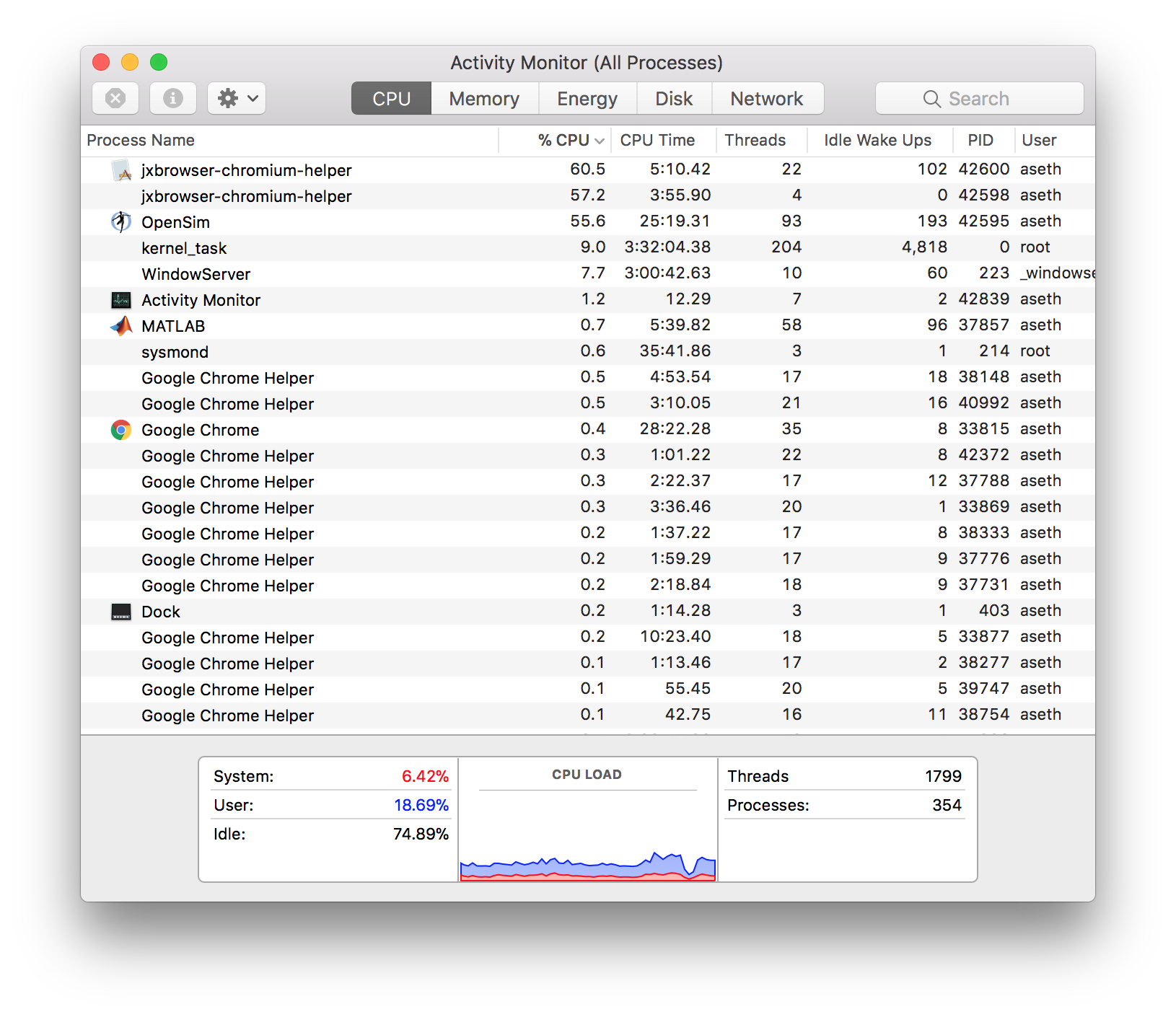Click the quit process (X) toolbar icon
Screen dimensions: 1176x1017
115,98
